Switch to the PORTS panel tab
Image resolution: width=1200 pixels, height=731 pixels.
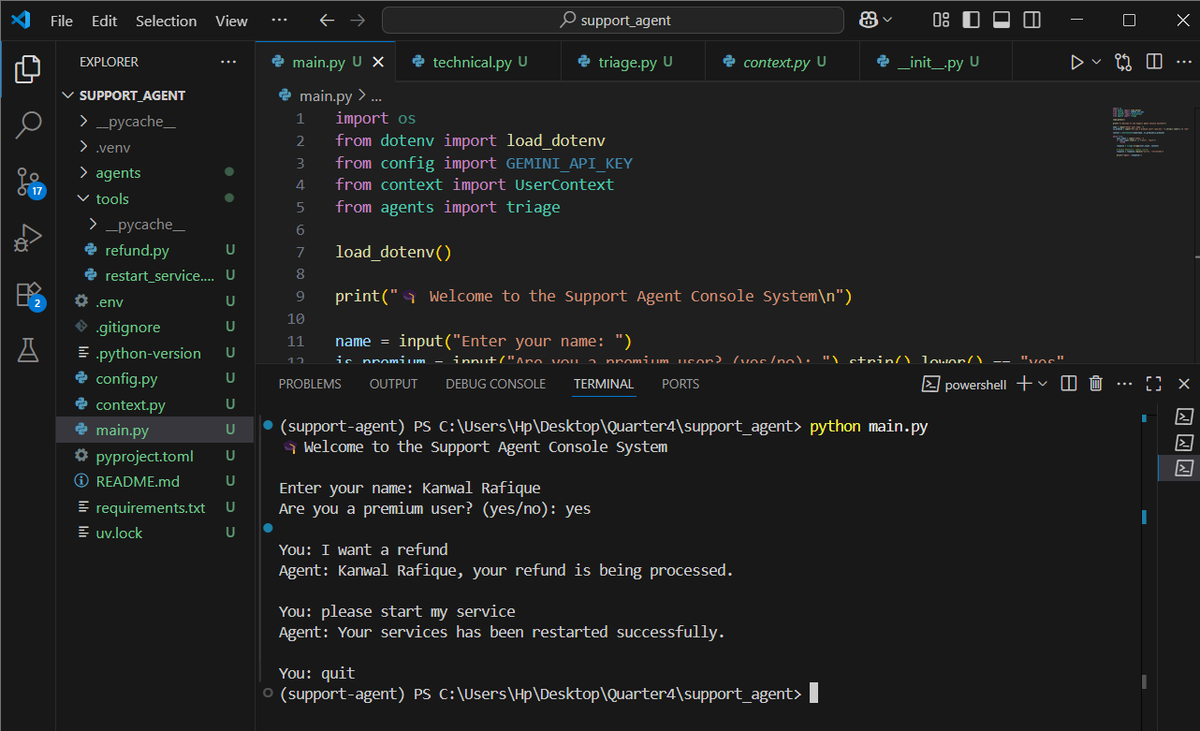pyautogui.click(x=680, y=384)
